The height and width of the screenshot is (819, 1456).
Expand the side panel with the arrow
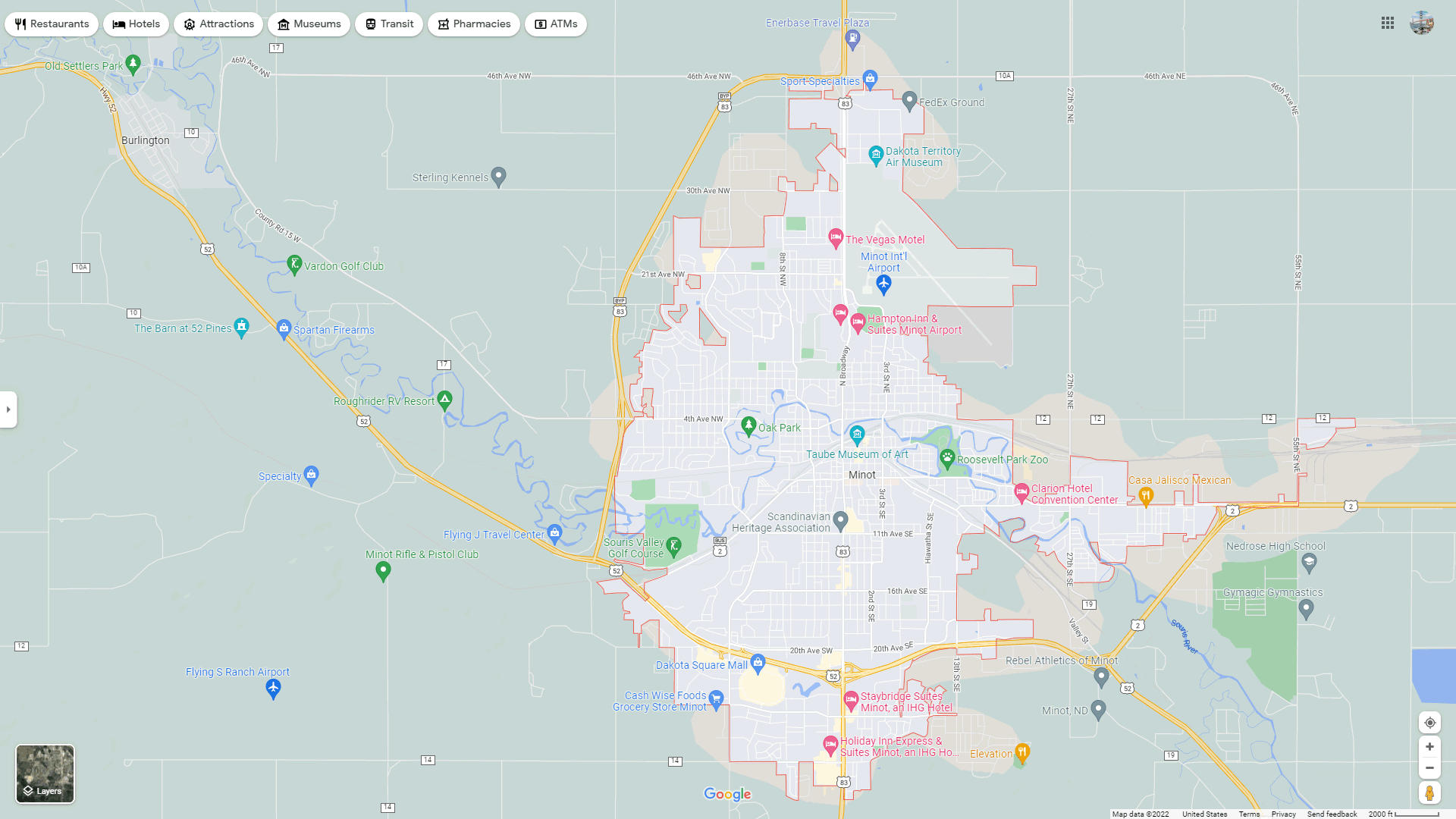pos(8,409)
